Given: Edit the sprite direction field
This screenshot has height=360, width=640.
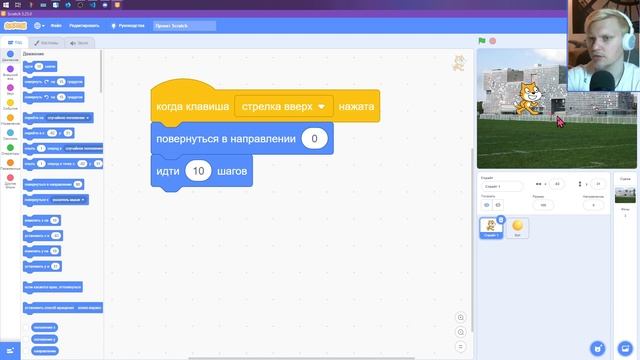Looking at the screenshot, I should (x=593, y=205).
